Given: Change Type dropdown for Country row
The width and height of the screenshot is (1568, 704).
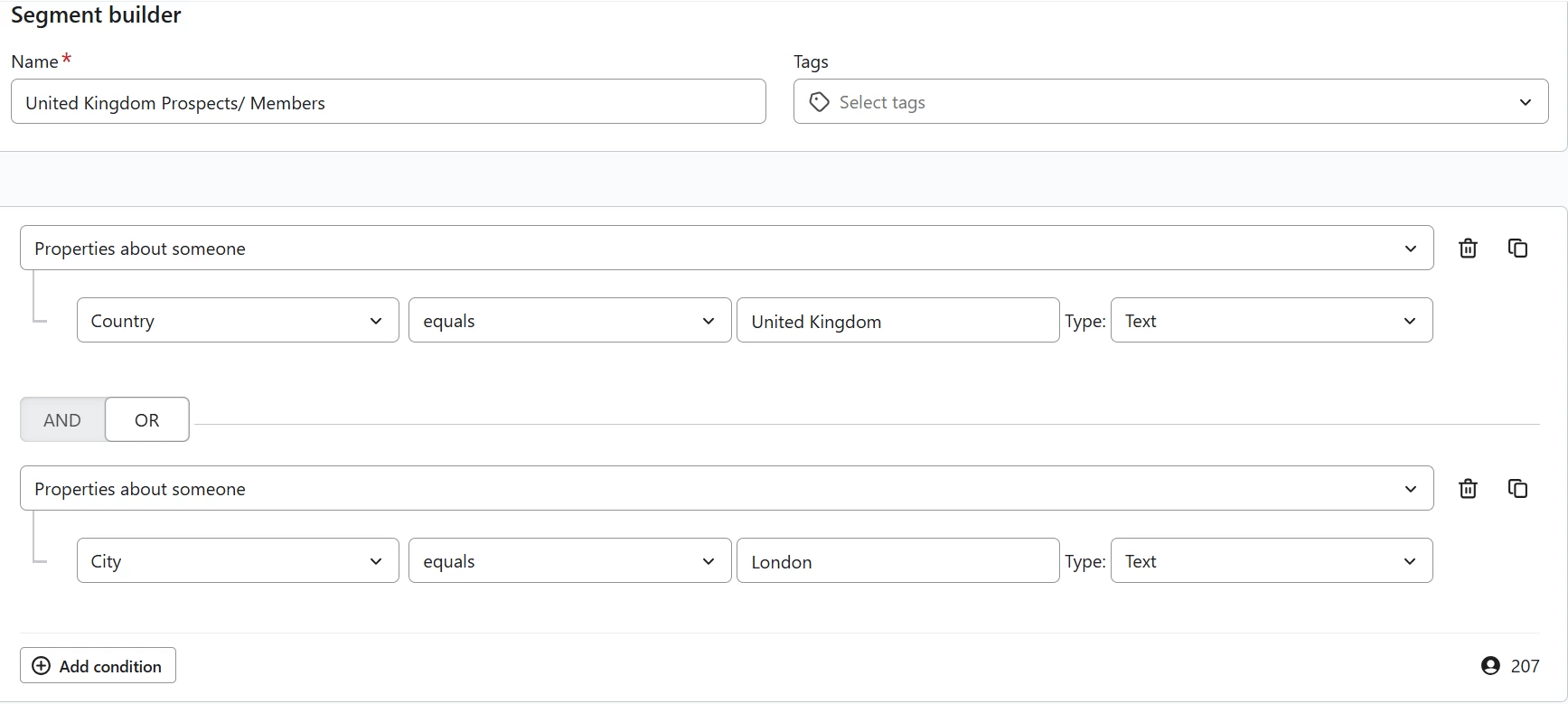Looking at the screenshot, I should tap(1271, 321).
